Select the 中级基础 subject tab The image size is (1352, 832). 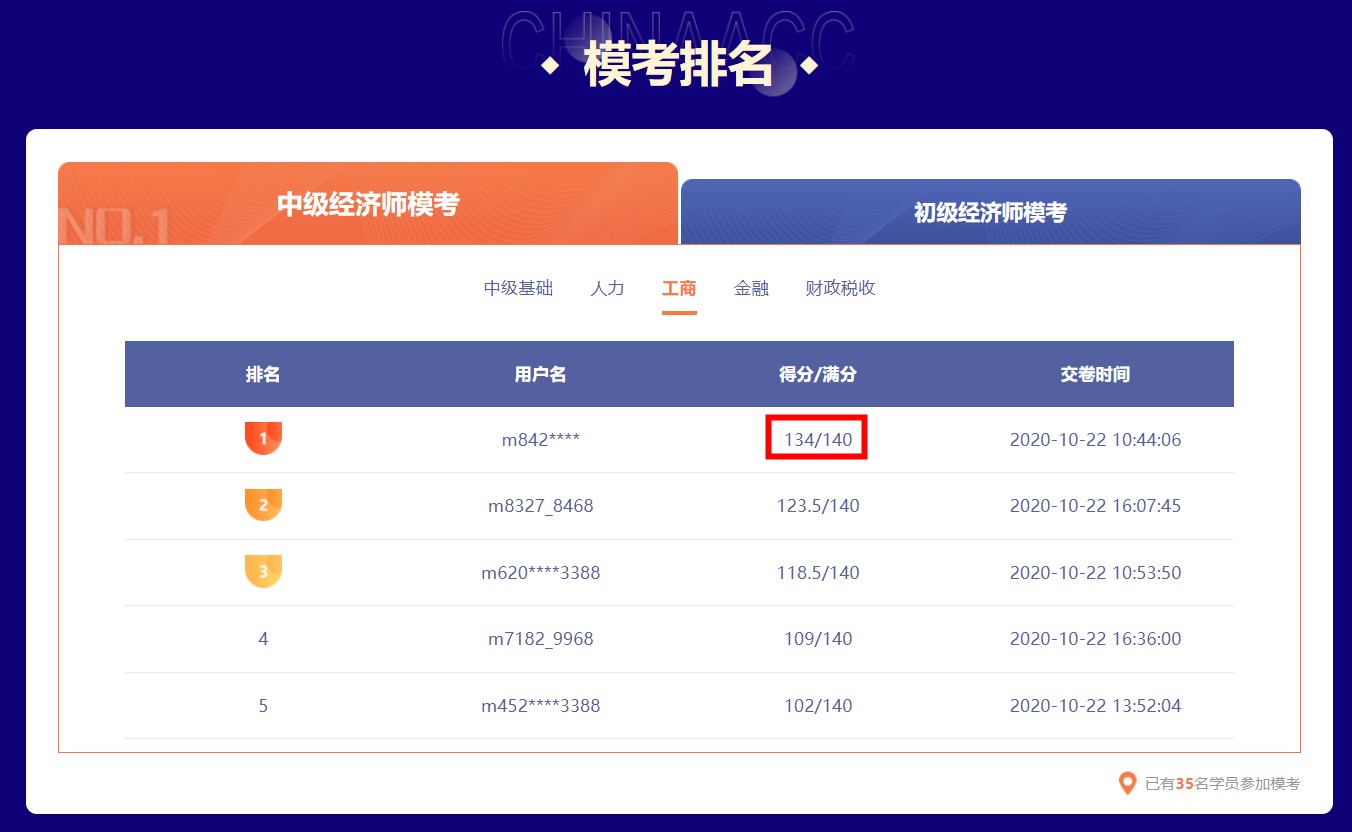point(518,288)
